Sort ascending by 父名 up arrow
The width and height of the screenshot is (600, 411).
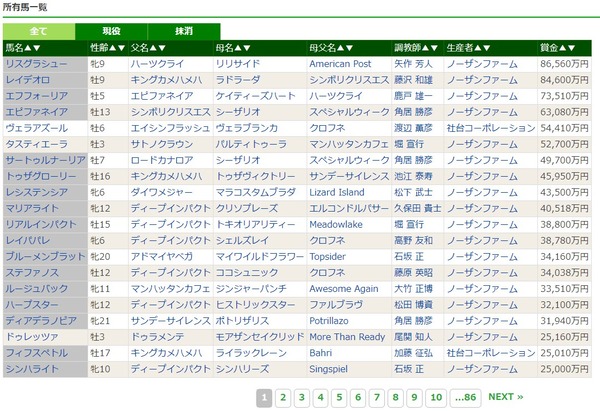153,48
